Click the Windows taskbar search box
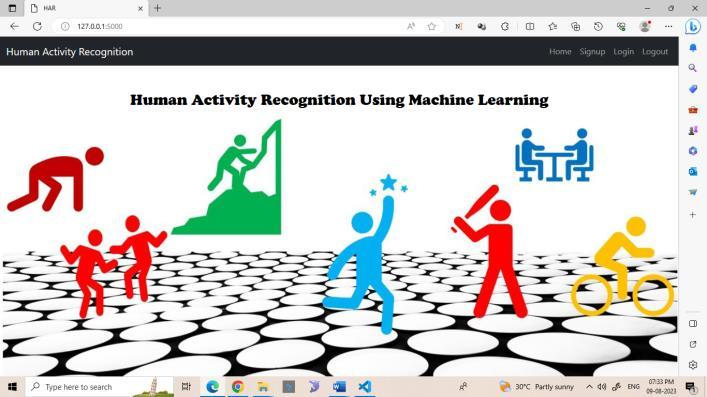Image resolution: width=707 pixels, height=397 pixels. (100, 387)
